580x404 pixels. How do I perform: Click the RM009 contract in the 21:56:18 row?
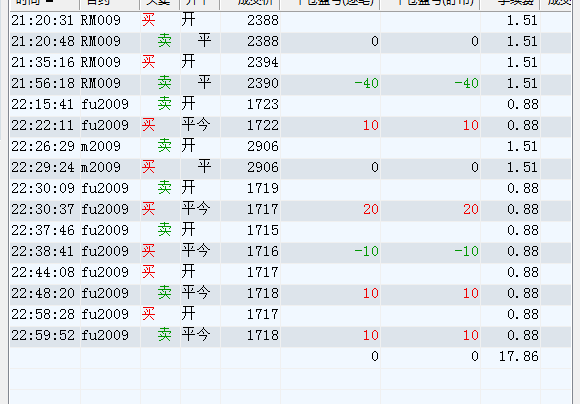(x=101, y=83)
